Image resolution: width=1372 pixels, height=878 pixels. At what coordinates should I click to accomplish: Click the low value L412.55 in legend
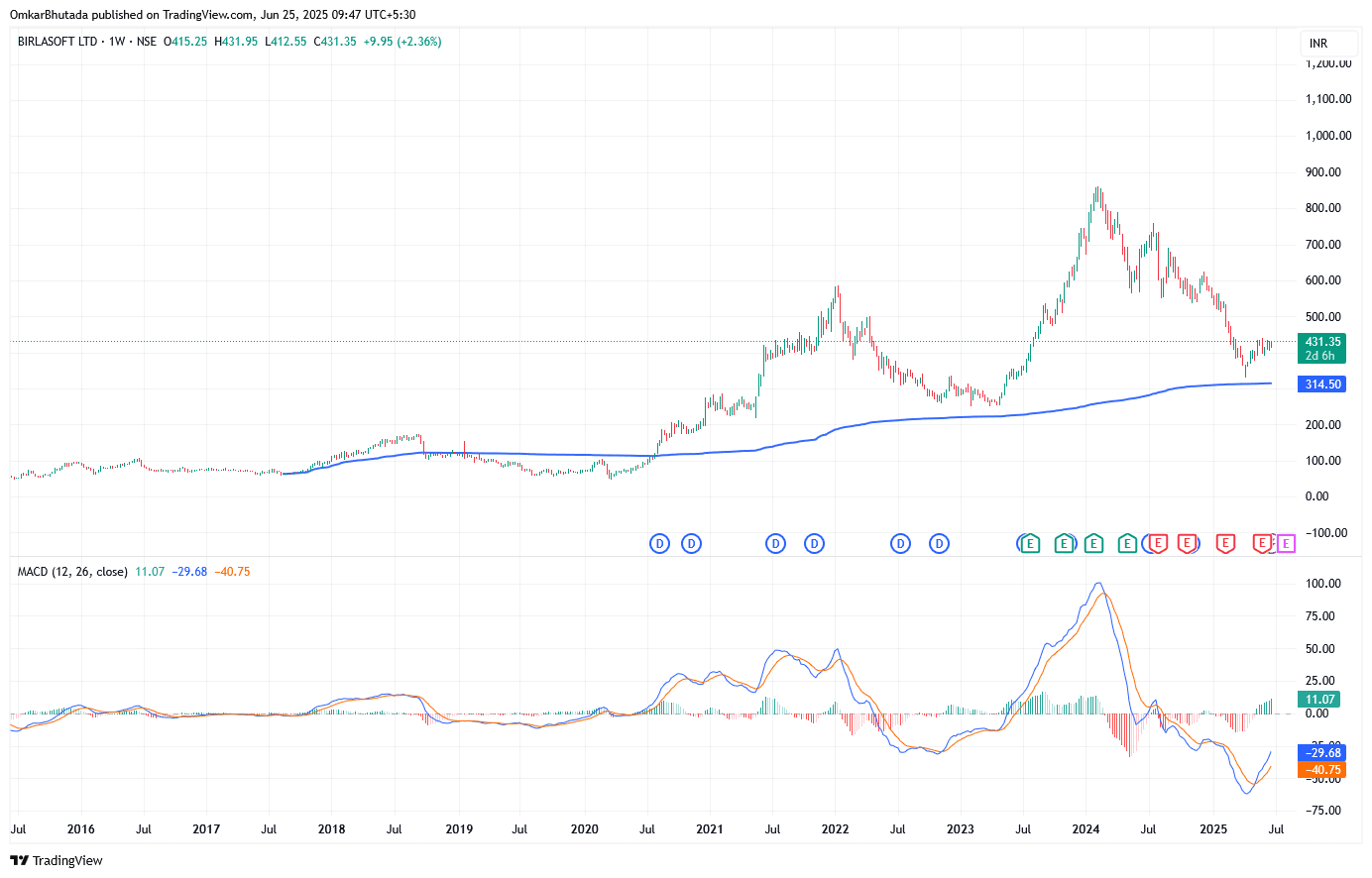coord(286,42)
